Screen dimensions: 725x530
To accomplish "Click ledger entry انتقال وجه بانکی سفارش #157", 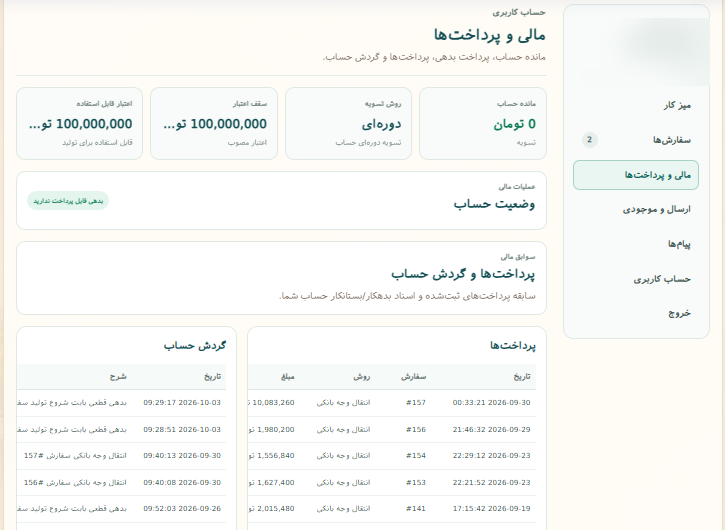I will point(75,456).
